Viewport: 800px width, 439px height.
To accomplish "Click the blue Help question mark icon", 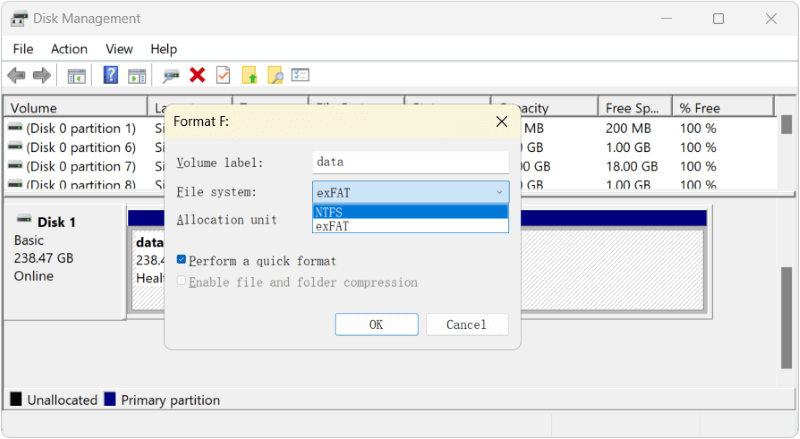I will (111, 76).
